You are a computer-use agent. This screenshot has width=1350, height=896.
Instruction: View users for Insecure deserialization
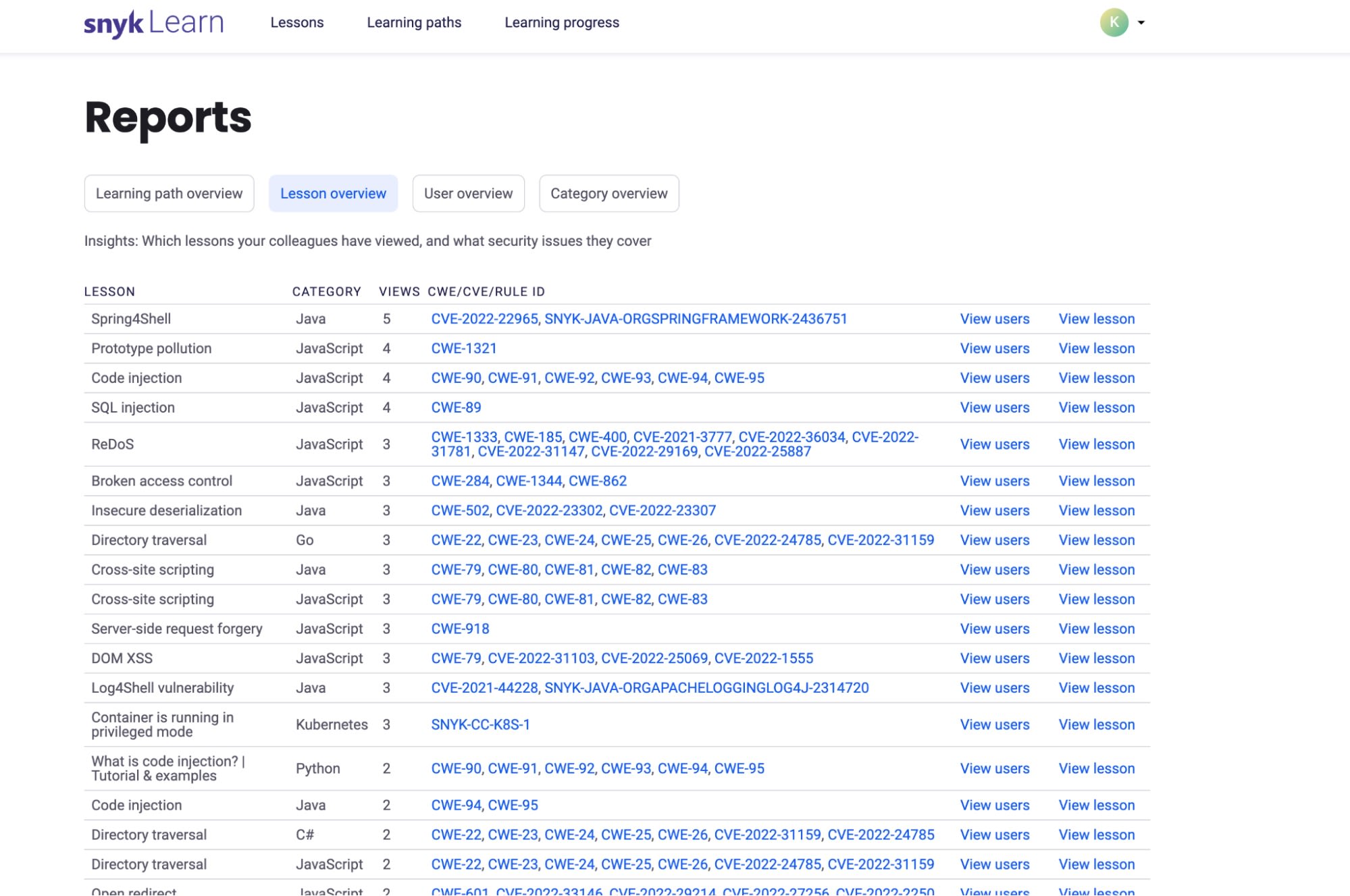point(995,510)
